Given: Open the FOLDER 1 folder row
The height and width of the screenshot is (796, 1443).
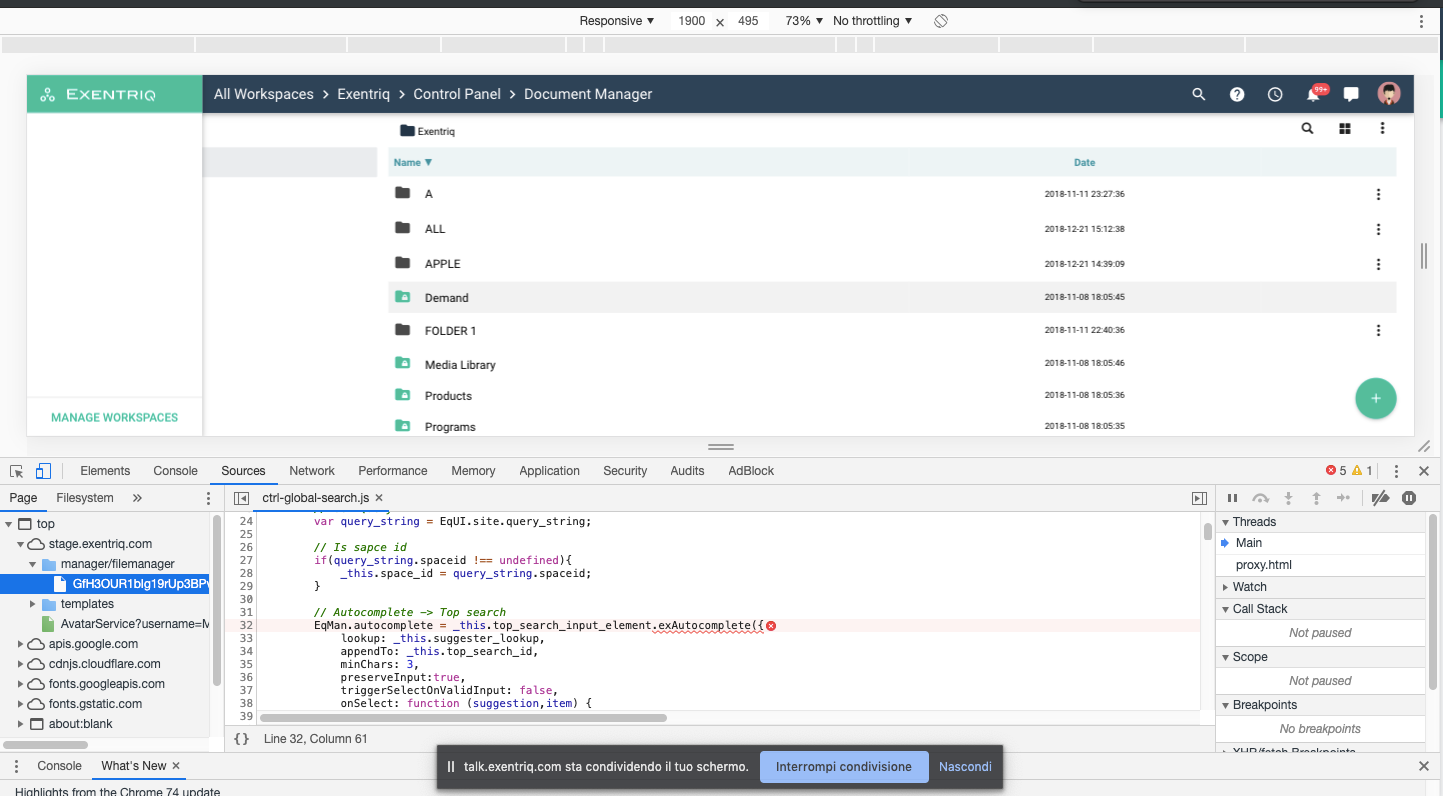Looking at the screenshot, I should (x=450, y=331).
